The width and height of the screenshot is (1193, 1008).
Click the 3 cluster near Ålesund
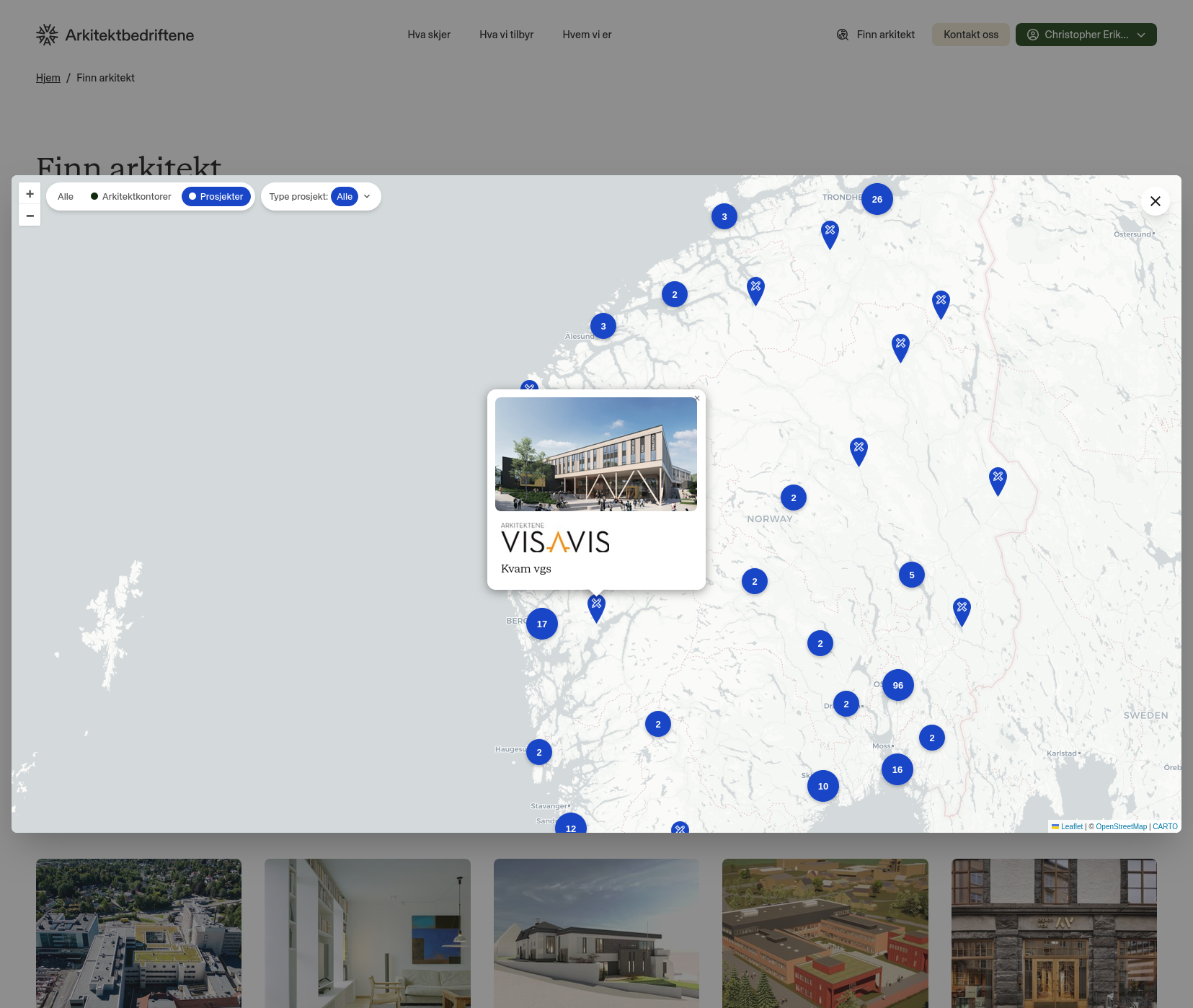(x=603, y=326)
